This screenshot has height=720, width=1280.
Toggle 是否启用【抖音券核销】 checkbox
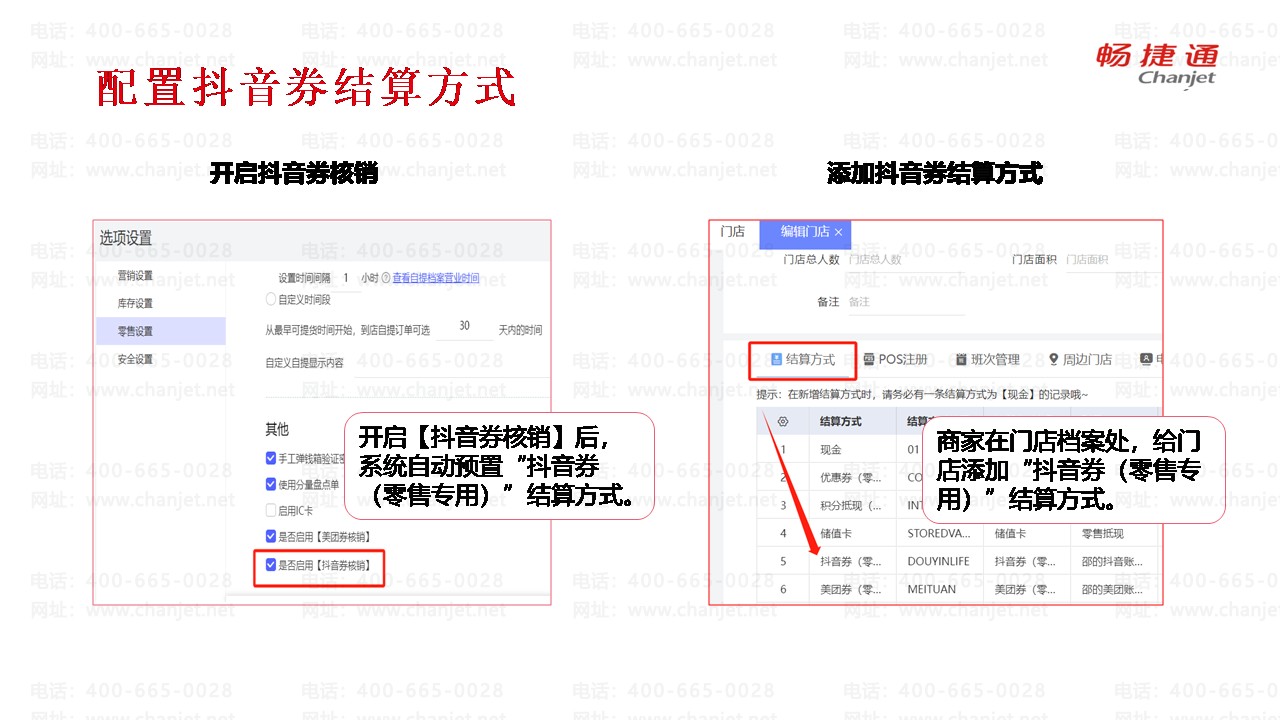(271, 565)
